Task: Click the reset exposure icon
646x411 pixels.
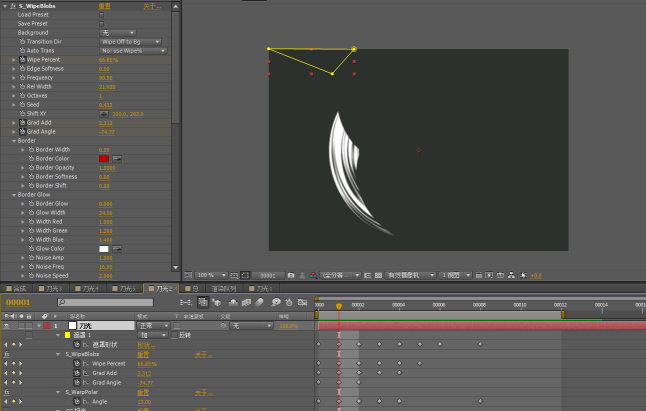Action: tap(523, 275)
